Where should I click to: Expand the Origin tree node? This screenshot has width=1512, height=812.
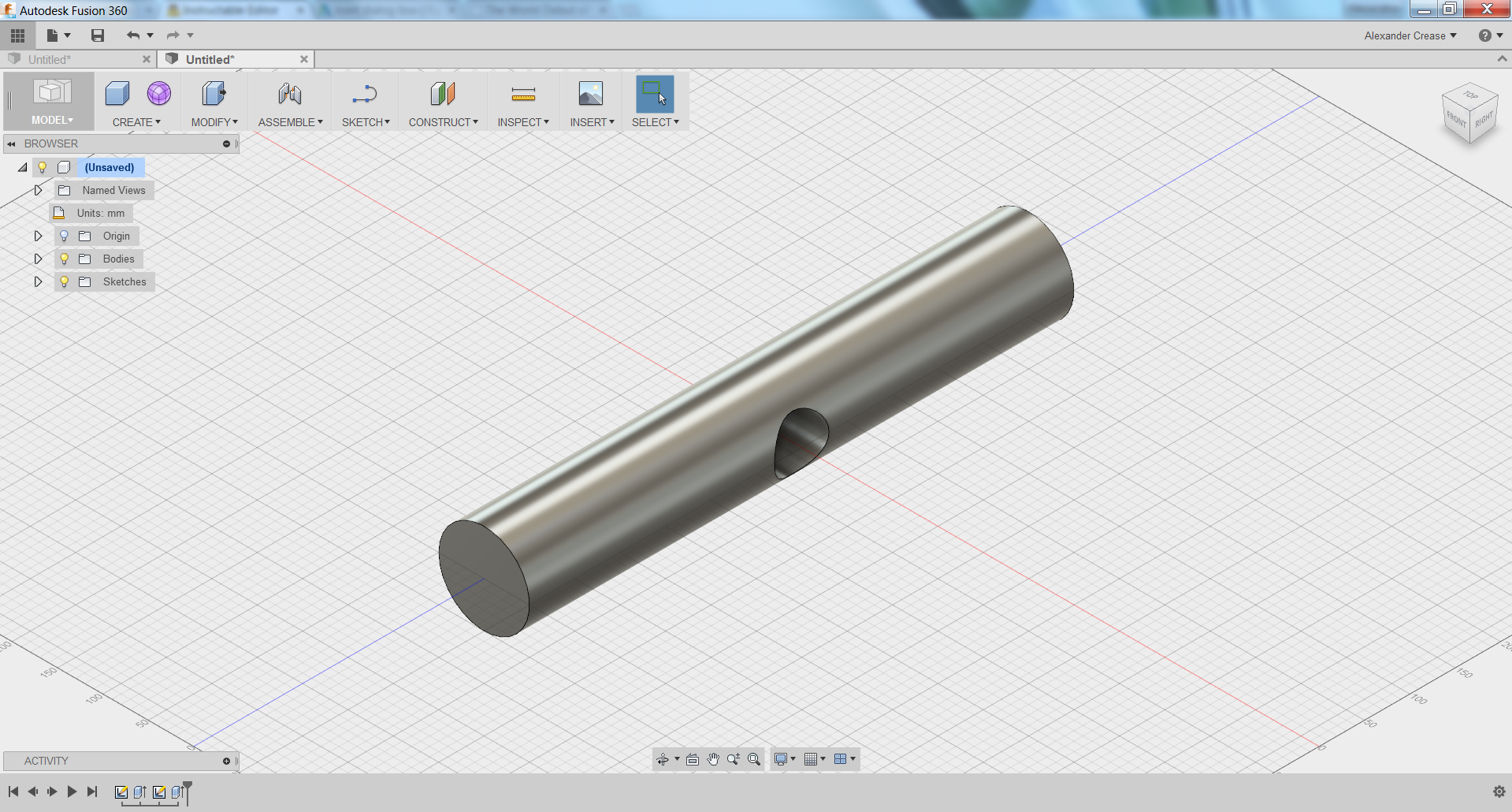(38, 236)
